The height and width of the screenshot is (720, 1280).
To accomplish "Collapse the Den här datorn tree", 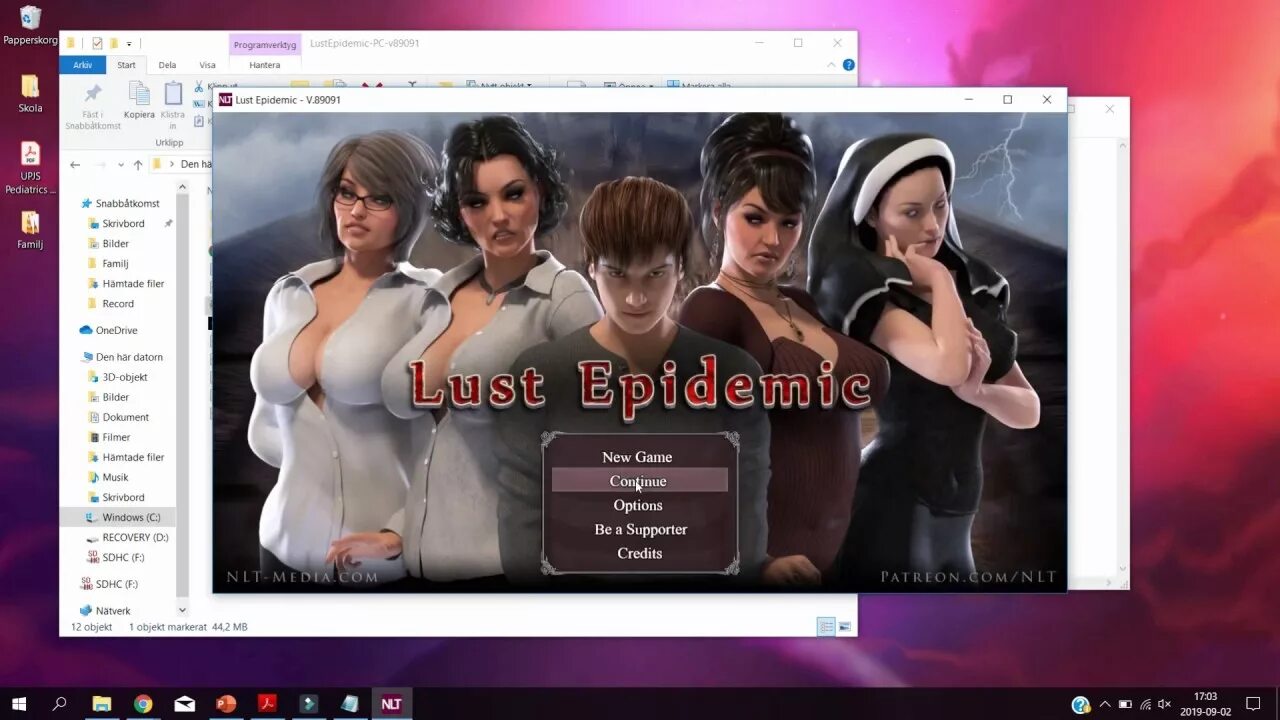I will tap(72, 356).
